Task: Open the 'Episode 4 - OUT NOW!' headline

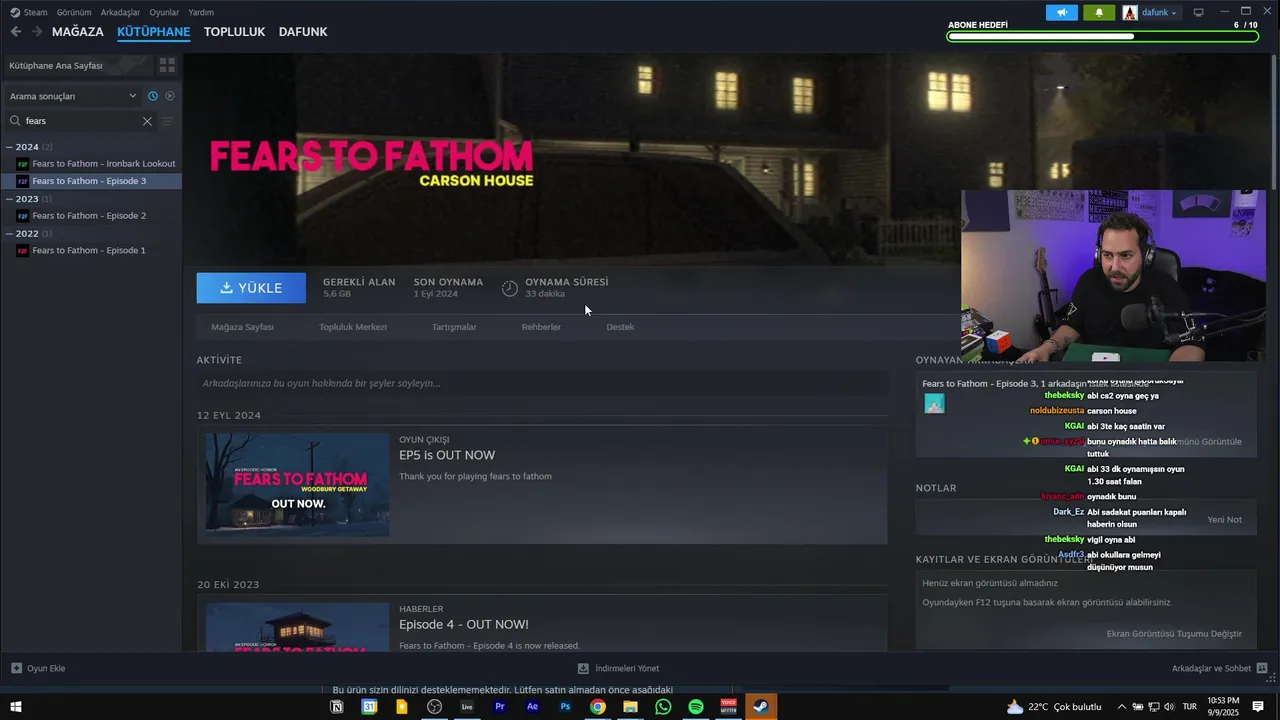Action: click(x=464, y=624)
